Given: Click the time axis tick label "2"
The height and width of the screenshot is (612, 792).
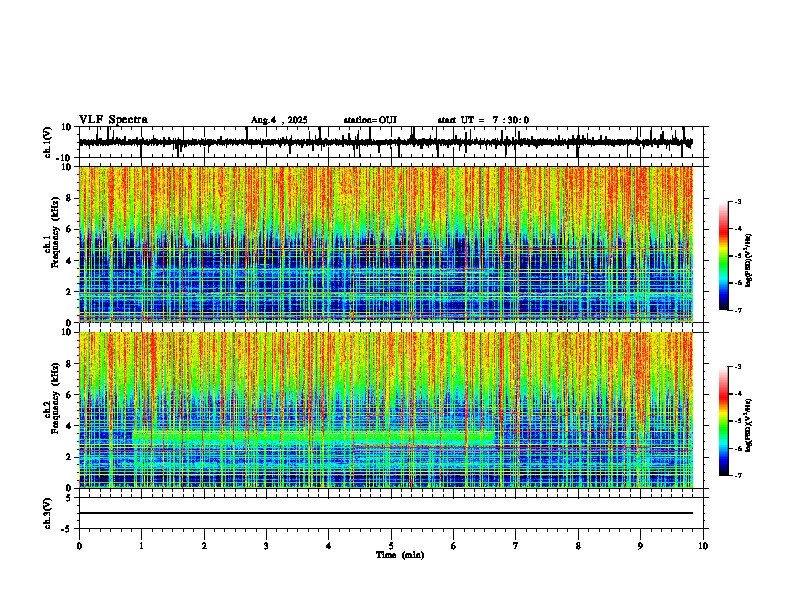Looking at the screenshot, I should 204,546.
